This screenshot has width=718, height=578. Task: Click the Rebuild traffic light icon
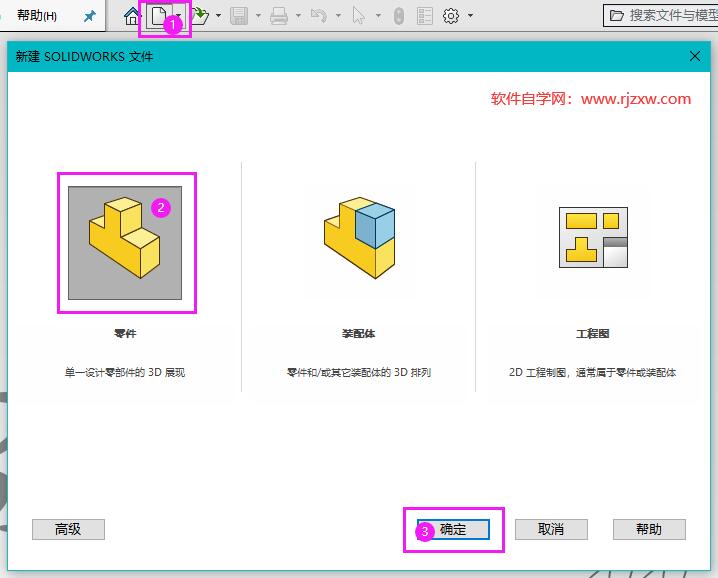(399, 16)
